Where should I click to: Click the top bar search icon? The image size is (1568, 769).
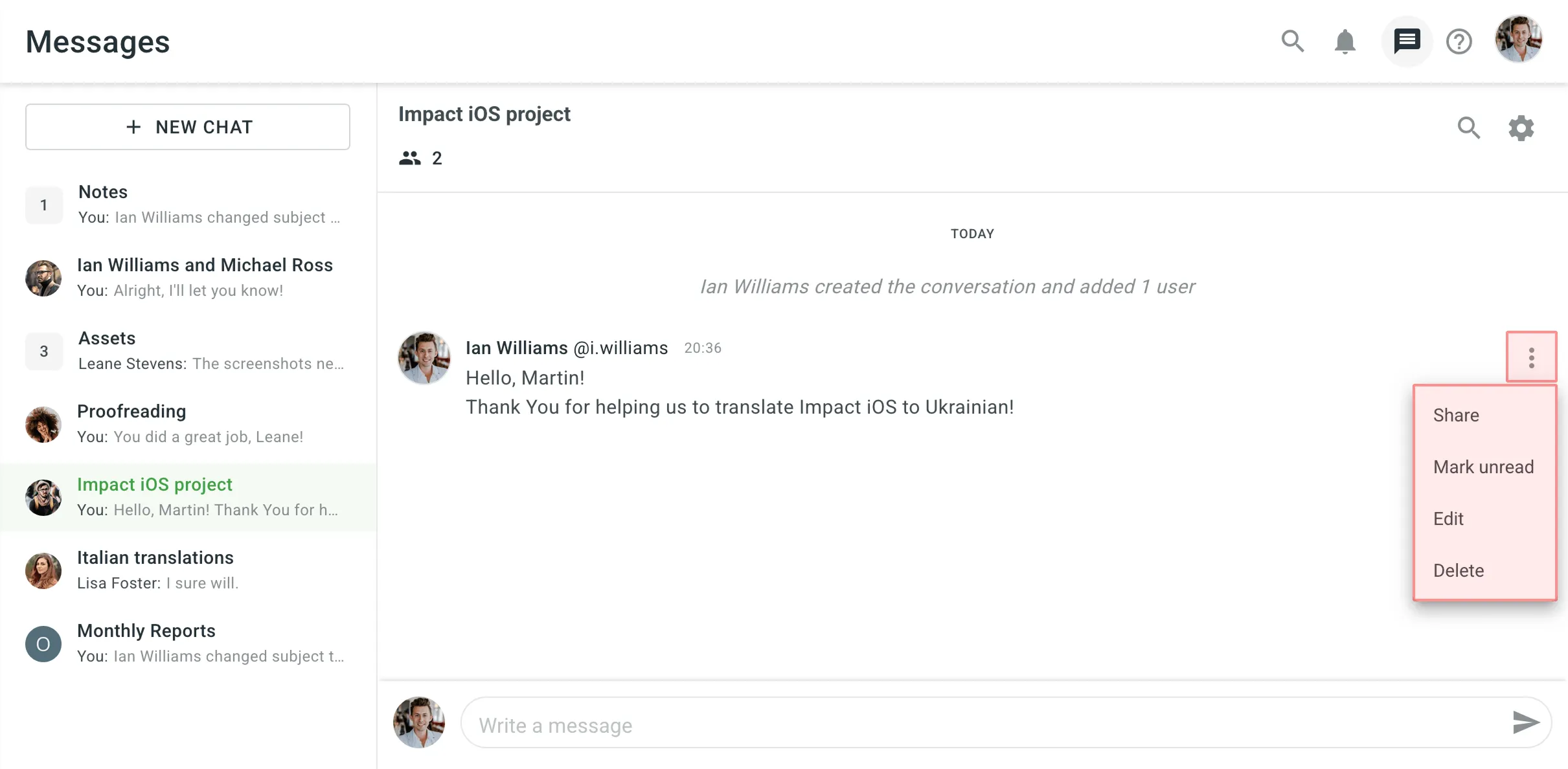(1292, 41)
